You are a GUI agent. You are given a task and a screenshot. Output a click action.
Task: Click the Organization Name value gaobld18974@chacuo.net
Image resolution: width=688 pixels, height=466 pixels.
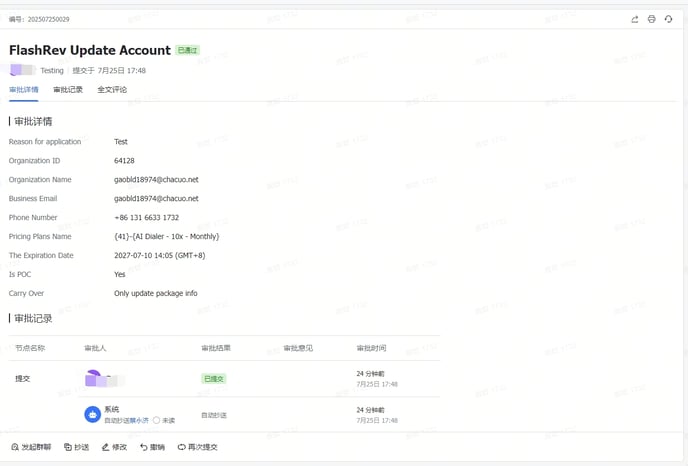tap(156, 179)
